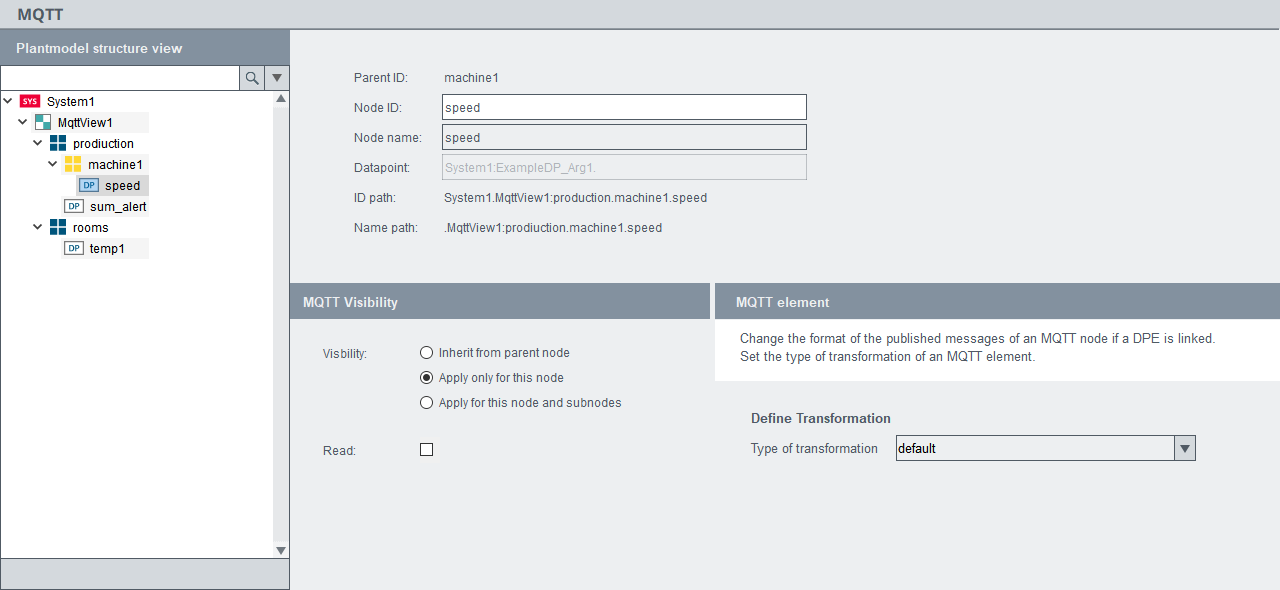Viewport: 1280px width, 590px height.
Task: Click the DP icon beside speed
Action: [x=89, y=185]
